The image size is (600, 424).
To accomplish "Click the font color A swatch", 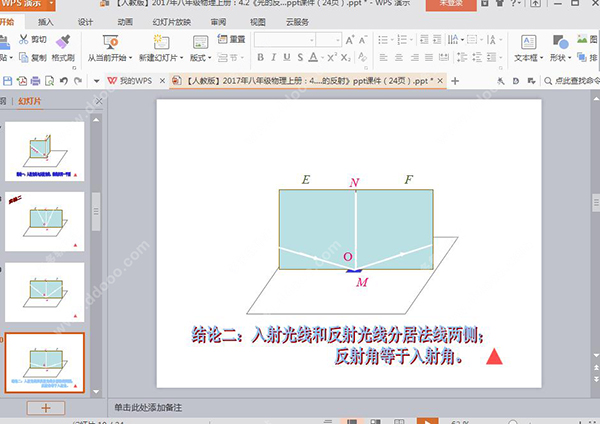I will 313,57.
